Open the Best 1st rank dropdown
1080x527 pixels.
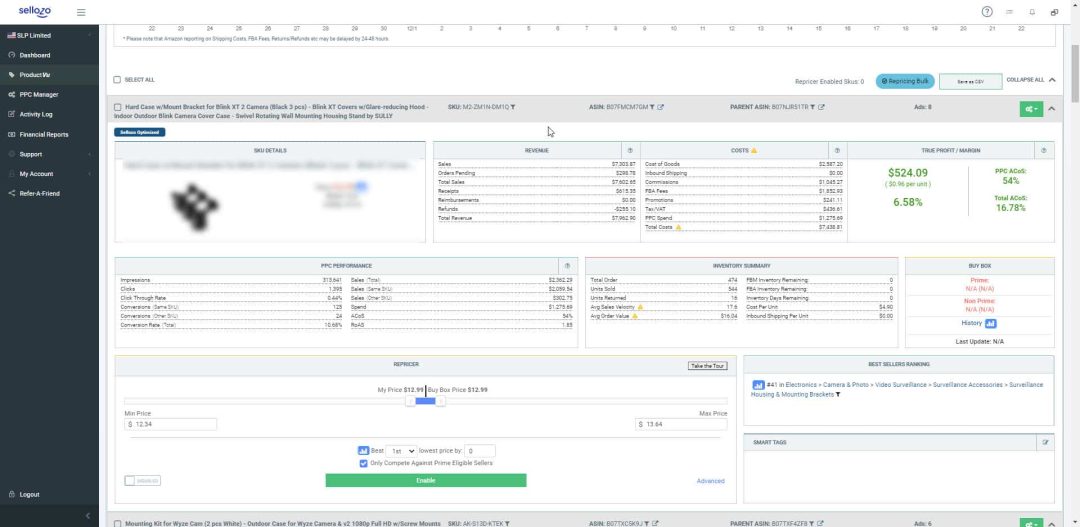(401, 451)
